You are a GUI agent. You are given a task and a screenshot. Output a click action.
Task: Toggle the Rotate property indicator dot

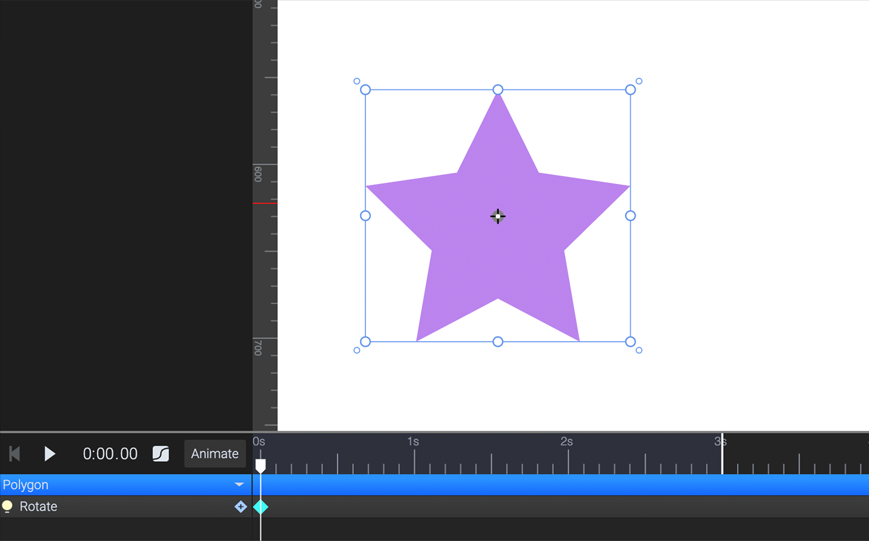pos(7,506)
